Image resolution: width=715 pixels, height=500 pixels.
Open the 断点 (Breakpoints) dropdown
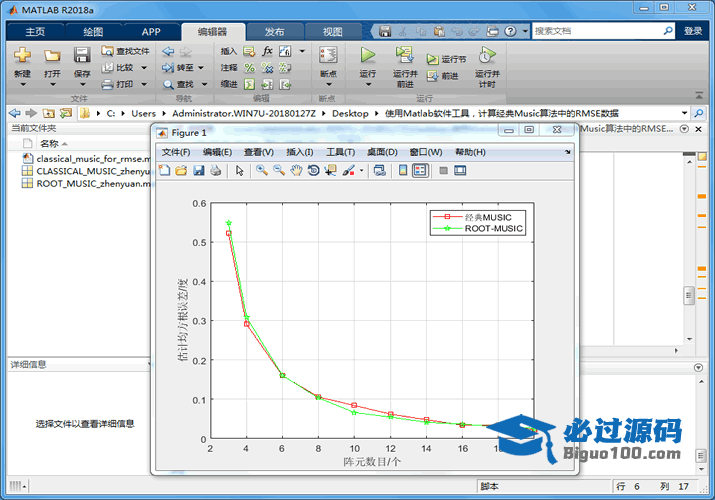pos(328,85)
